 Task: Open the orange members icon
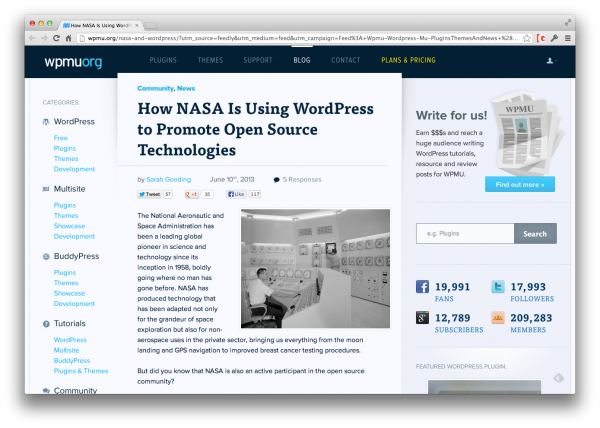[x=498, y=317]
